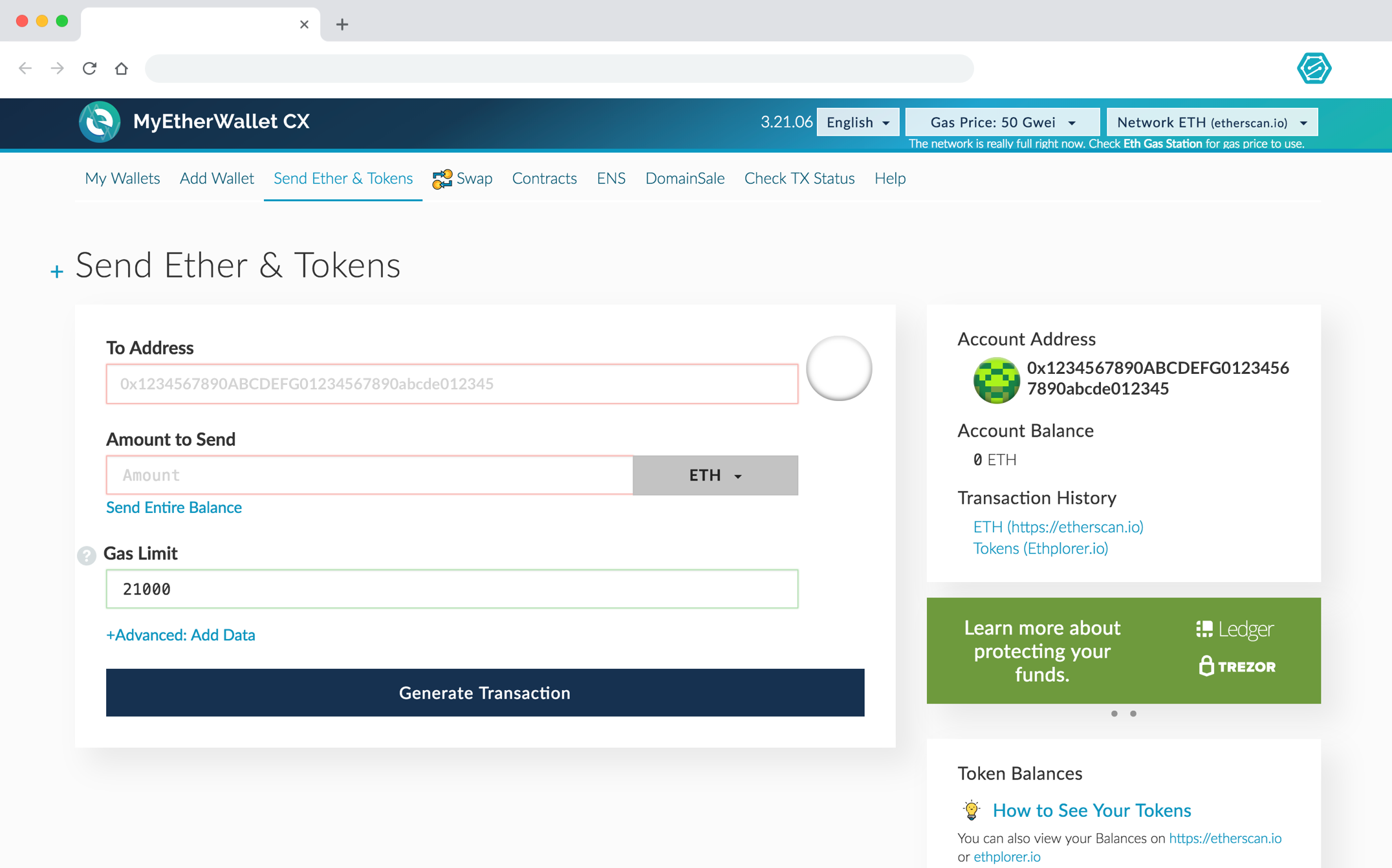
Task: Click the empty address identicon circle
Action: point(839,368)
